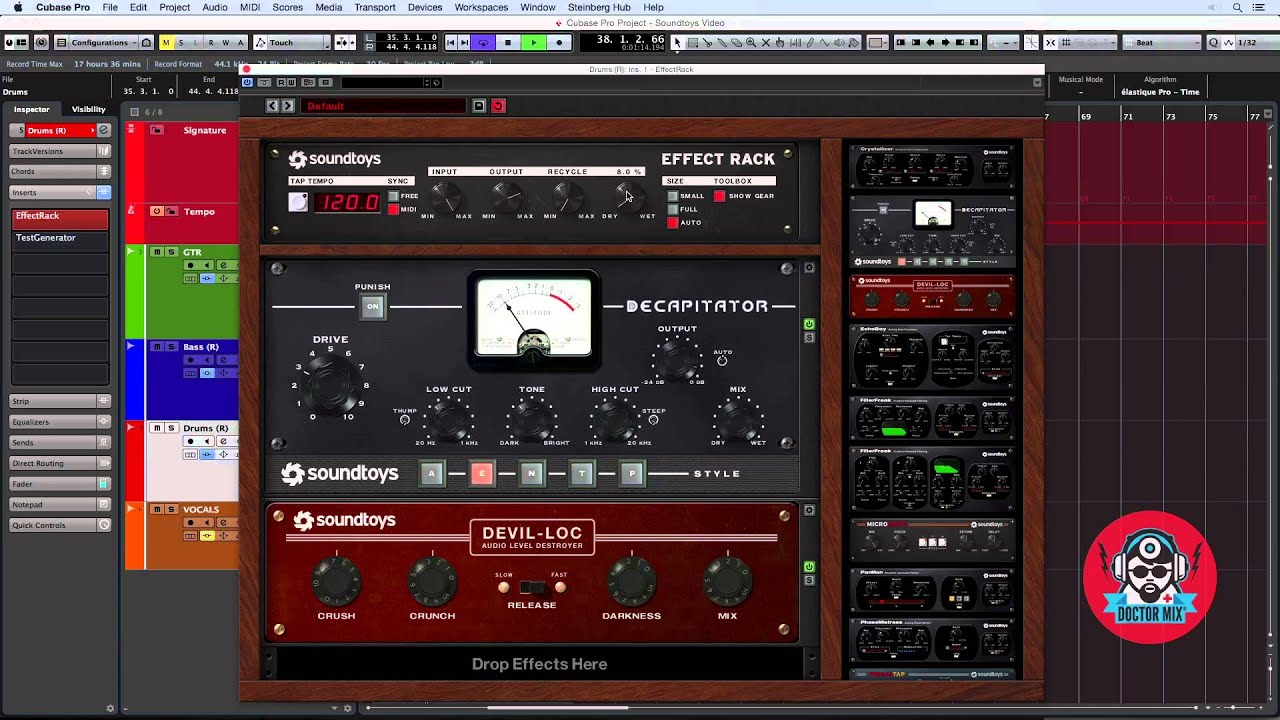The width and height of the screenshot is (1280, 720).
Task: Toggle the yellow global Mute M button
Action: pos(166,42)
